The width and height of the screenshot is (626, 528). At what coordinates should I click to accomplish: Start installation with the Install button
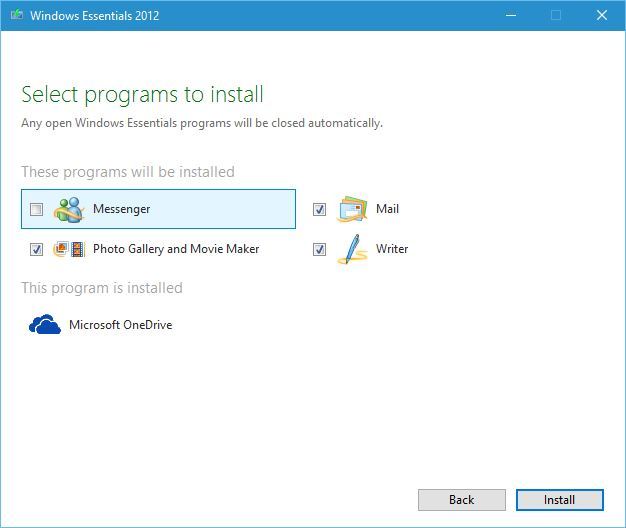[559, 500]
